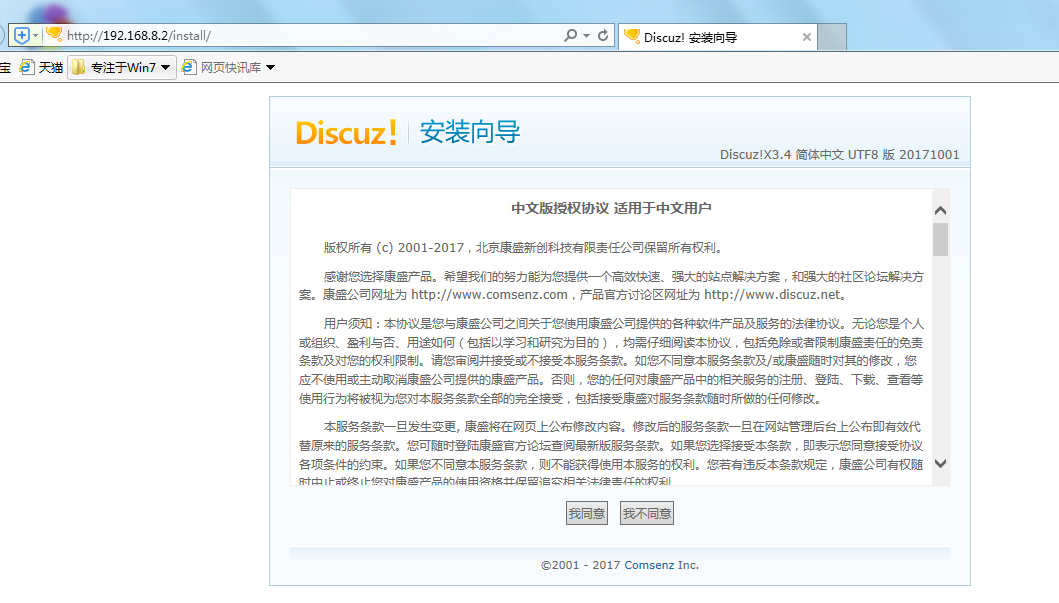
Task: Click the http://www.discuz.net URL text
Action: click(773, 295)
